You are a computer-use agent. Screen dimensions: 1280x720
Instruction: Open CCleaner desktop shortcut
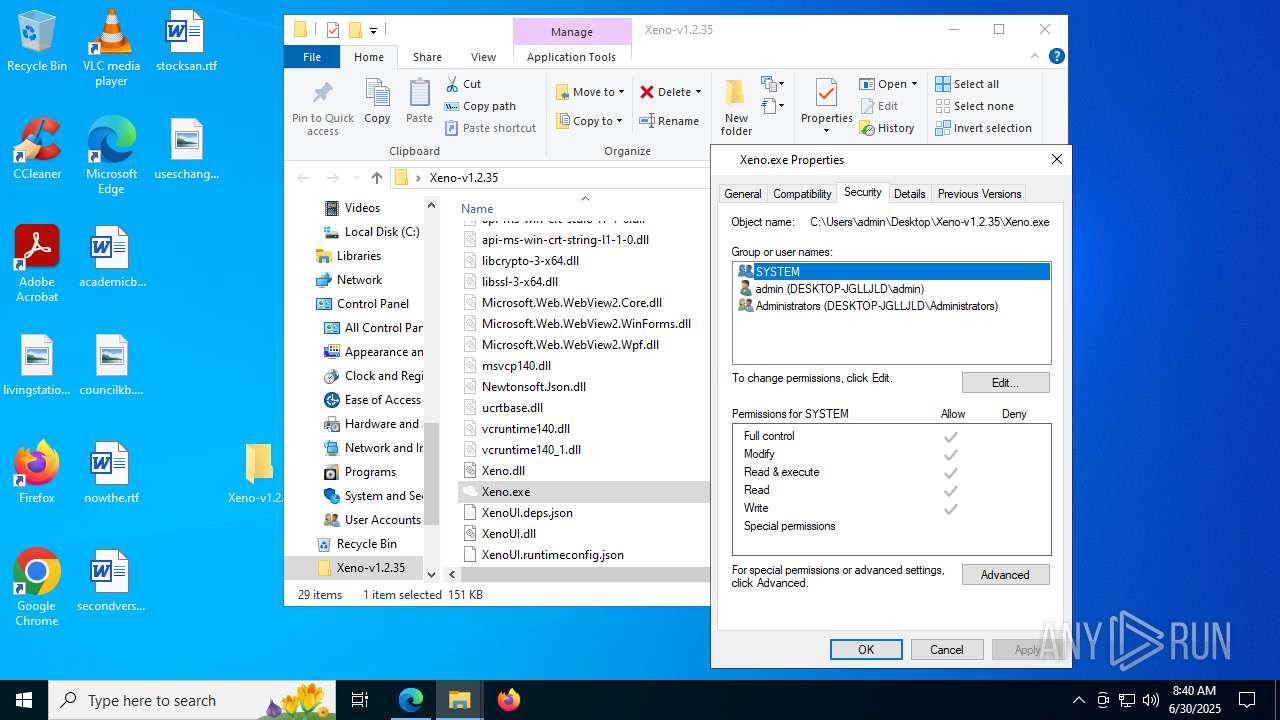tap(37, 148)
